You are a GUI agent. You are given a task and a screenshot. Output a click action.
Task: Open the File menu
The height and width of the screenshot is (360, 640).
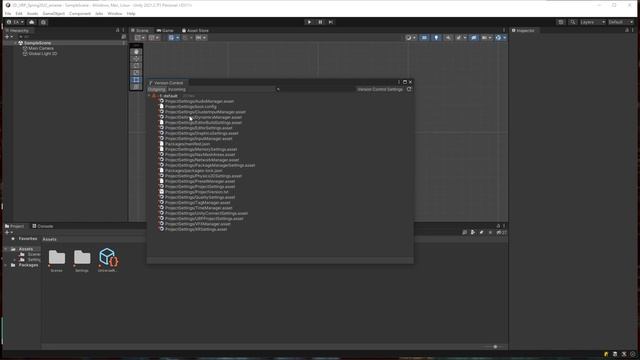tap(8, 13)
